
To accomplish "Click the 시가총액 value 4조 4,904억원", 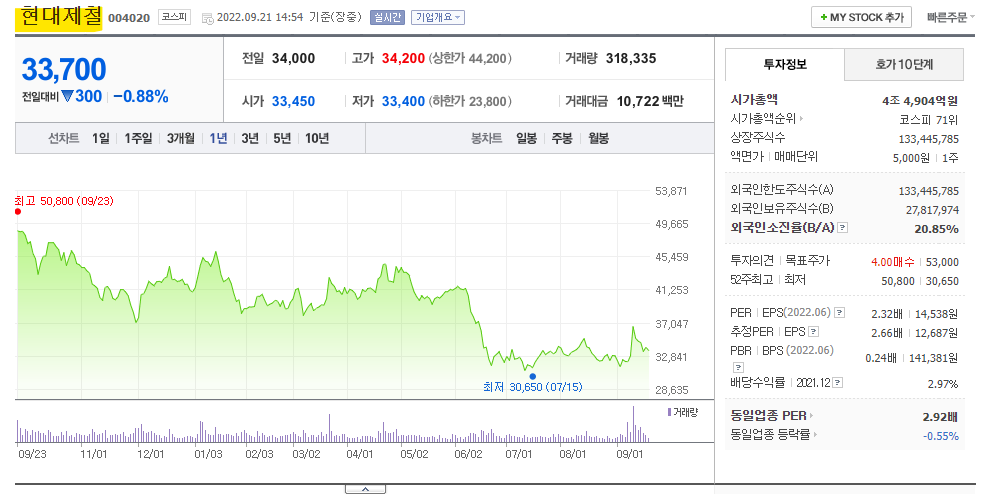I will point(920,101).
